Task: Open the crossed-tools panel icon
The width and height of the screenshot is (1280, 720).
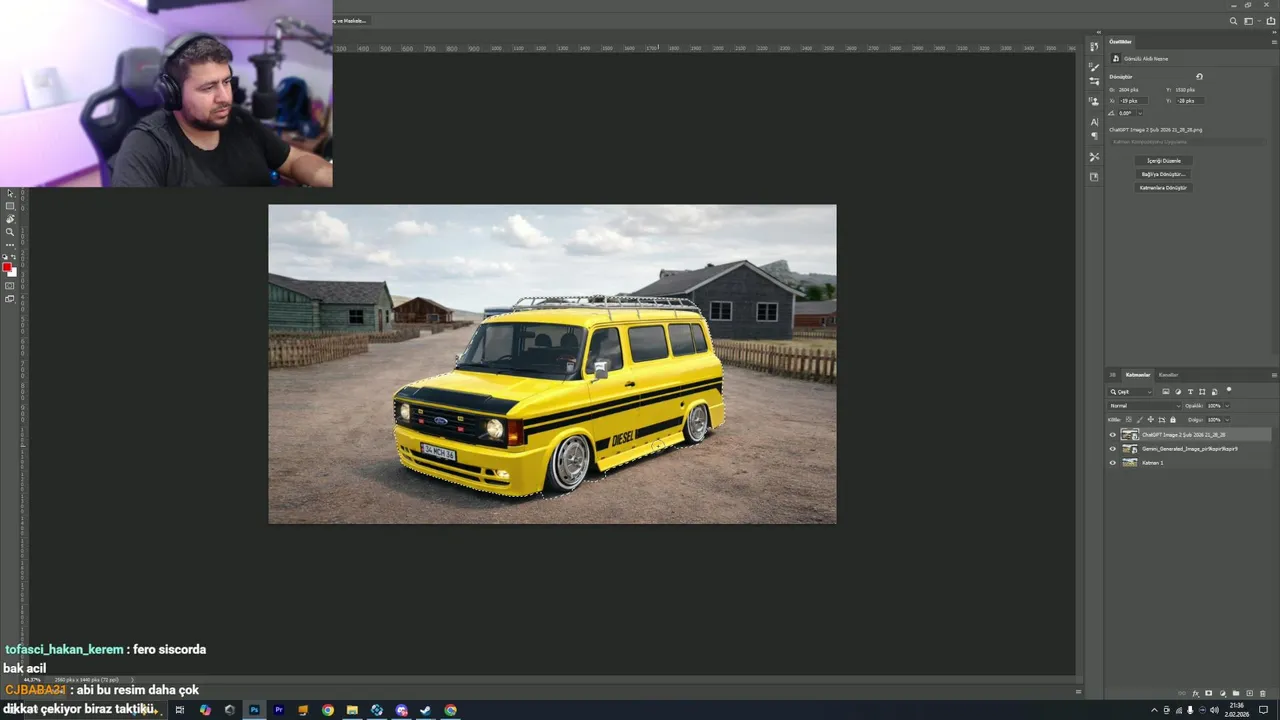Action: click(1094, 157)
